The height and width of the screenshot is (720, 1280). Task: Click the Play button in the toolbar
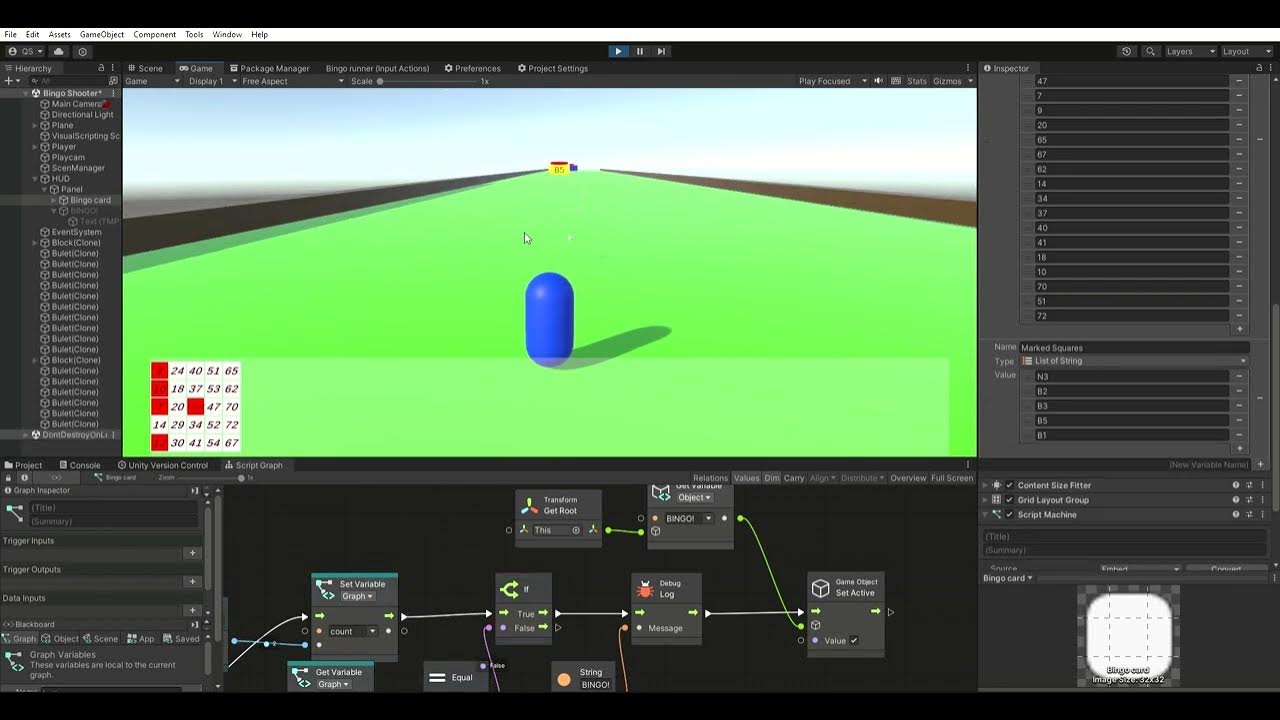coord(618,51)
